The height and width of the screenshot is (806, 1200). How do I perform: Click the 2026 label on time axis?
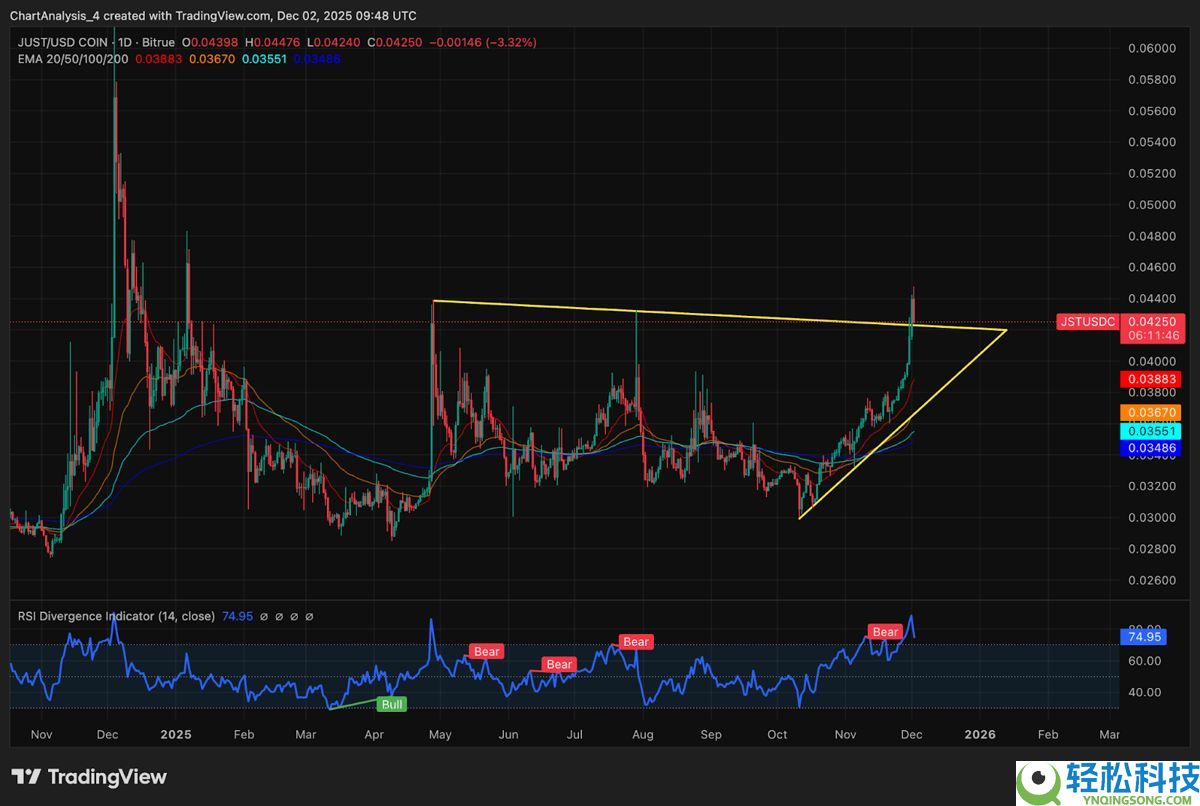click(x=979, y=734)
